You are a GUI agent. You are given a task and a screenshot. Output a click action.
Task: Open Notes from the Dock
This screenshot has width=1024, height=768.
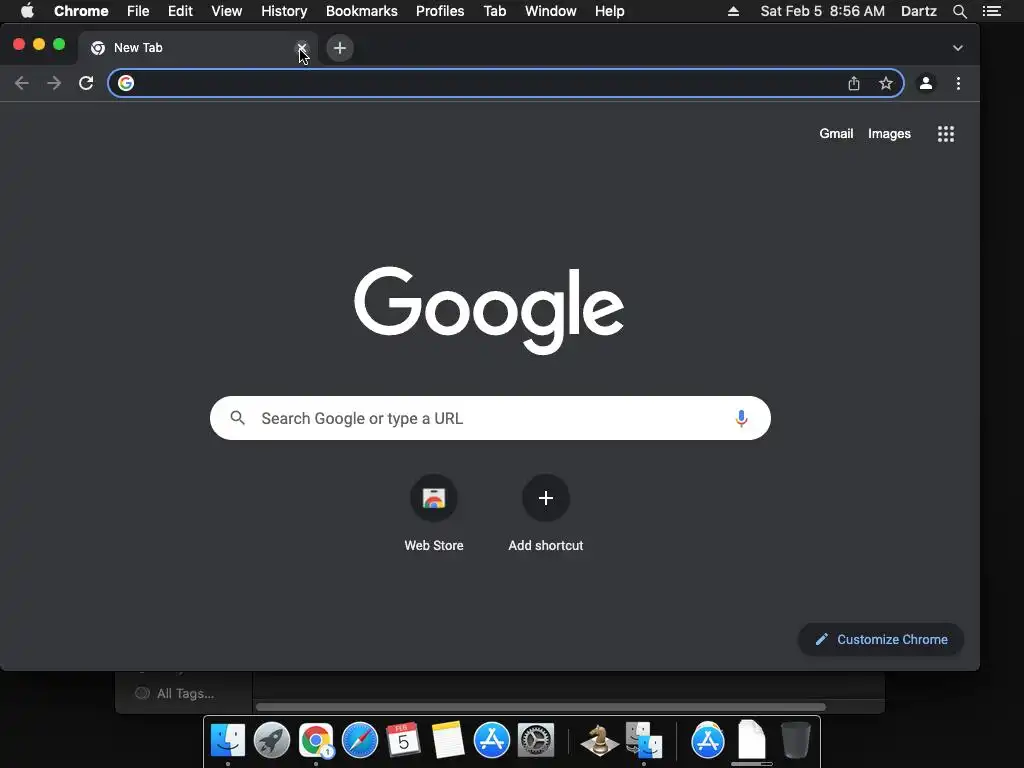click(x=448, y=741)
